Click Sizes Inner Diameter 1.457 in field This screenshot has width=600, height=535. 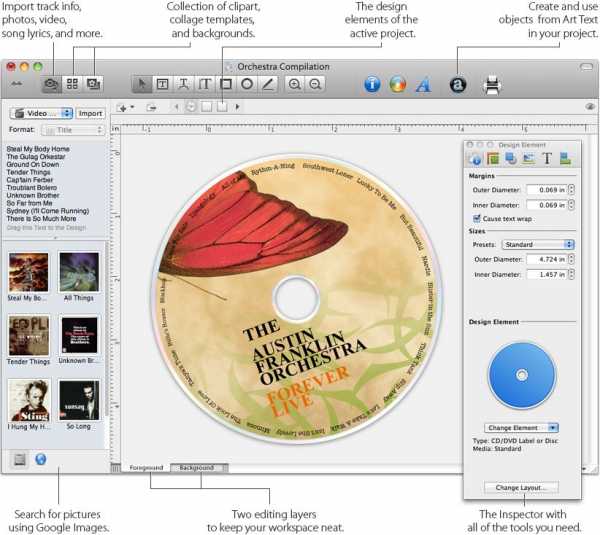tap(547, 275)
